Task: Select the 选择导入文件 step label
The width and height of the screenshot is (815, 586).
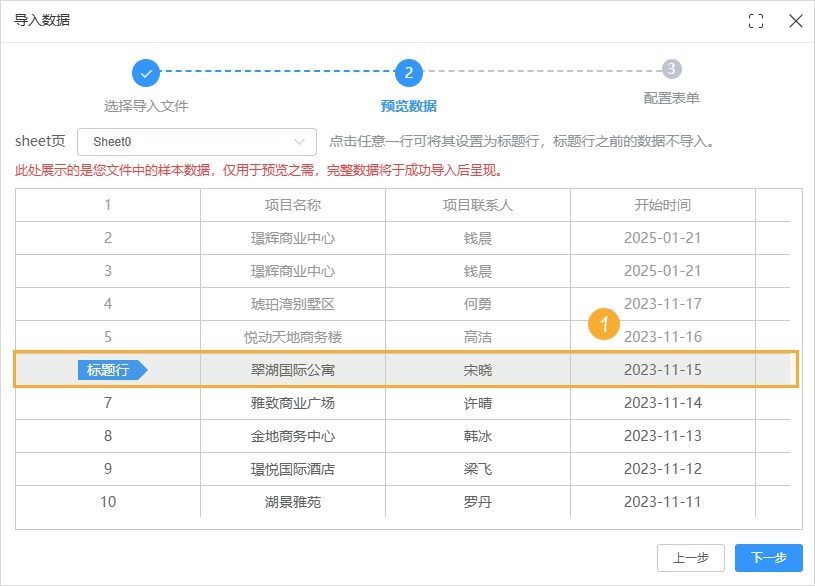Action: (x=148, y=104)
